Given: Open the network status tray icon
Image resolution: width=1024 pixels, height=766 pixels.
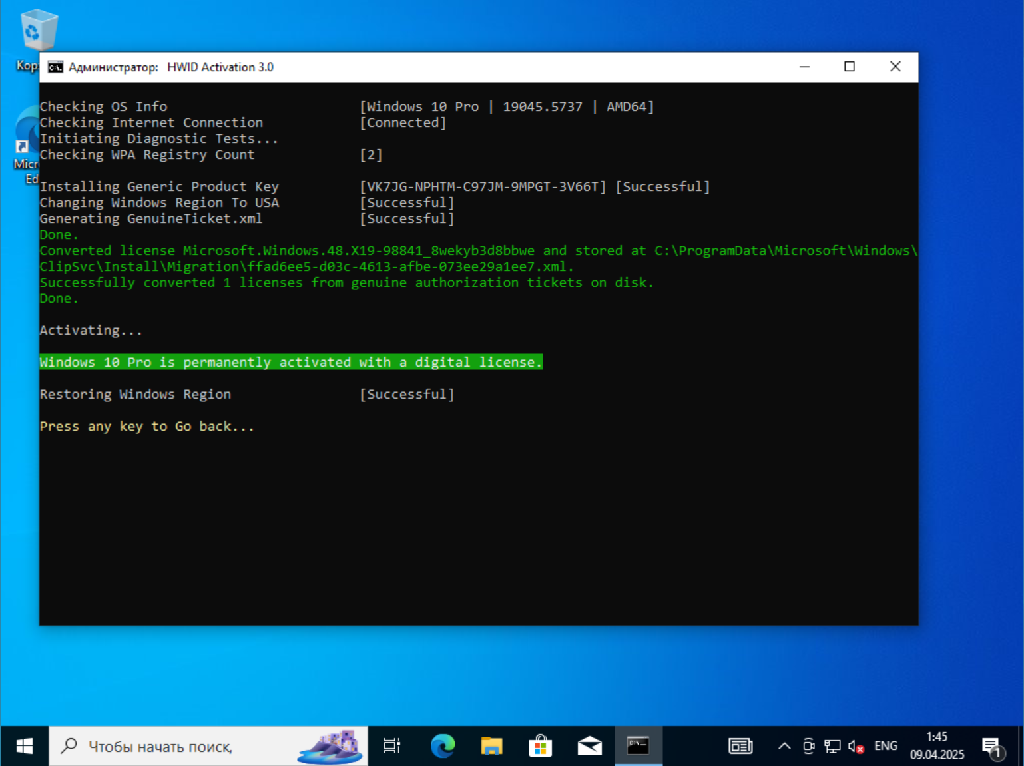Looking at the screenshot, I should [832, 746].
